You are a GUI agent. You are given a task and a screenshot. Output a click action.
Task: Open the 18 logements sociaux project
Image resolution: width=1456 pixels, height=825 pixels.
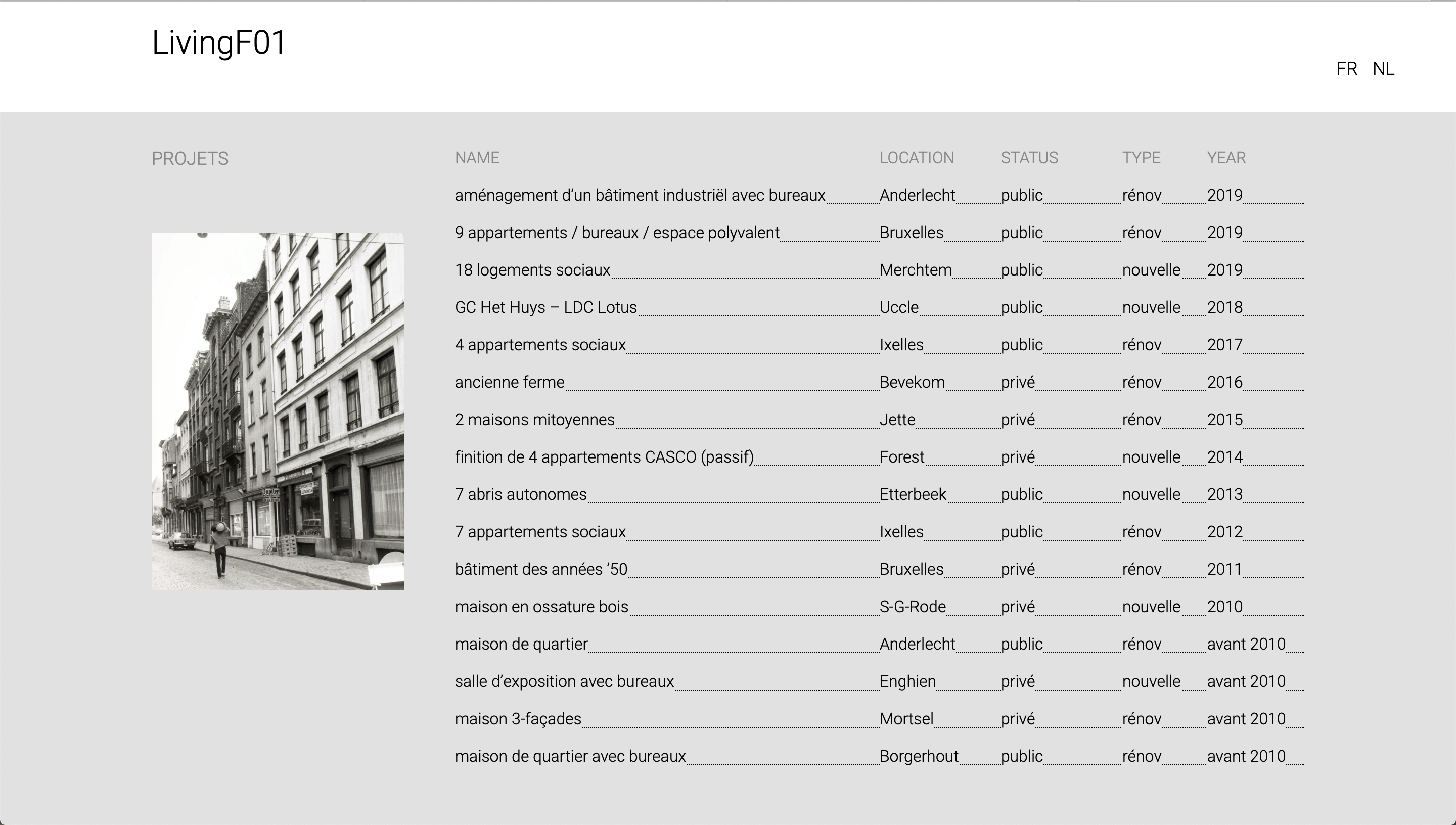(x=532, y=270)
